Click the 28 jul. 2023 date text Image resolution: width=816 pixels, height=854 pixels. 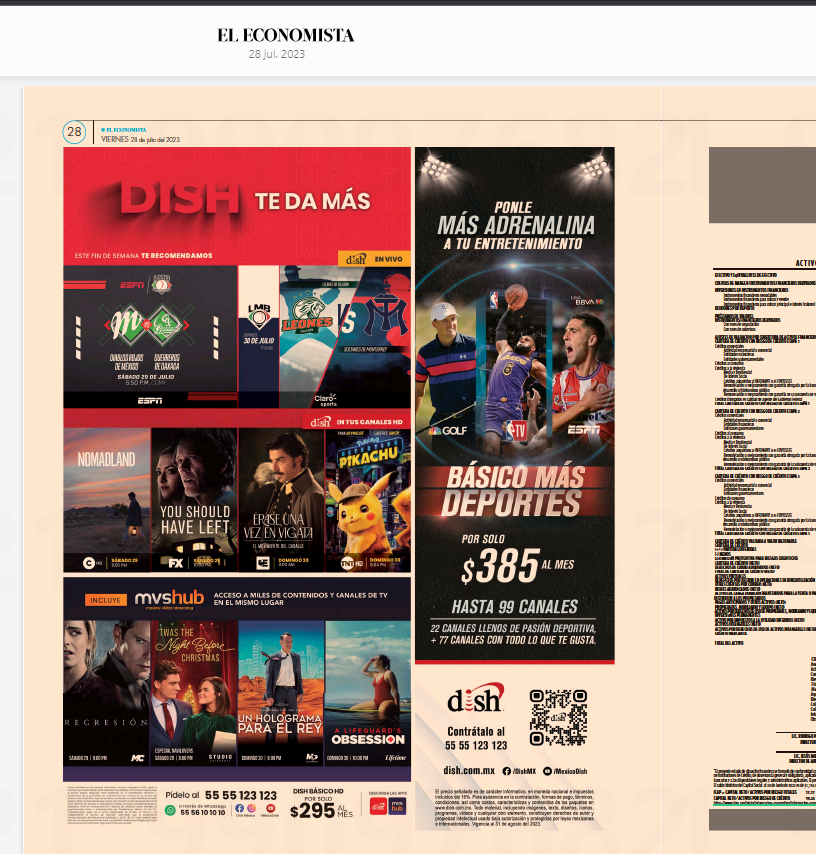coord(277,54)
